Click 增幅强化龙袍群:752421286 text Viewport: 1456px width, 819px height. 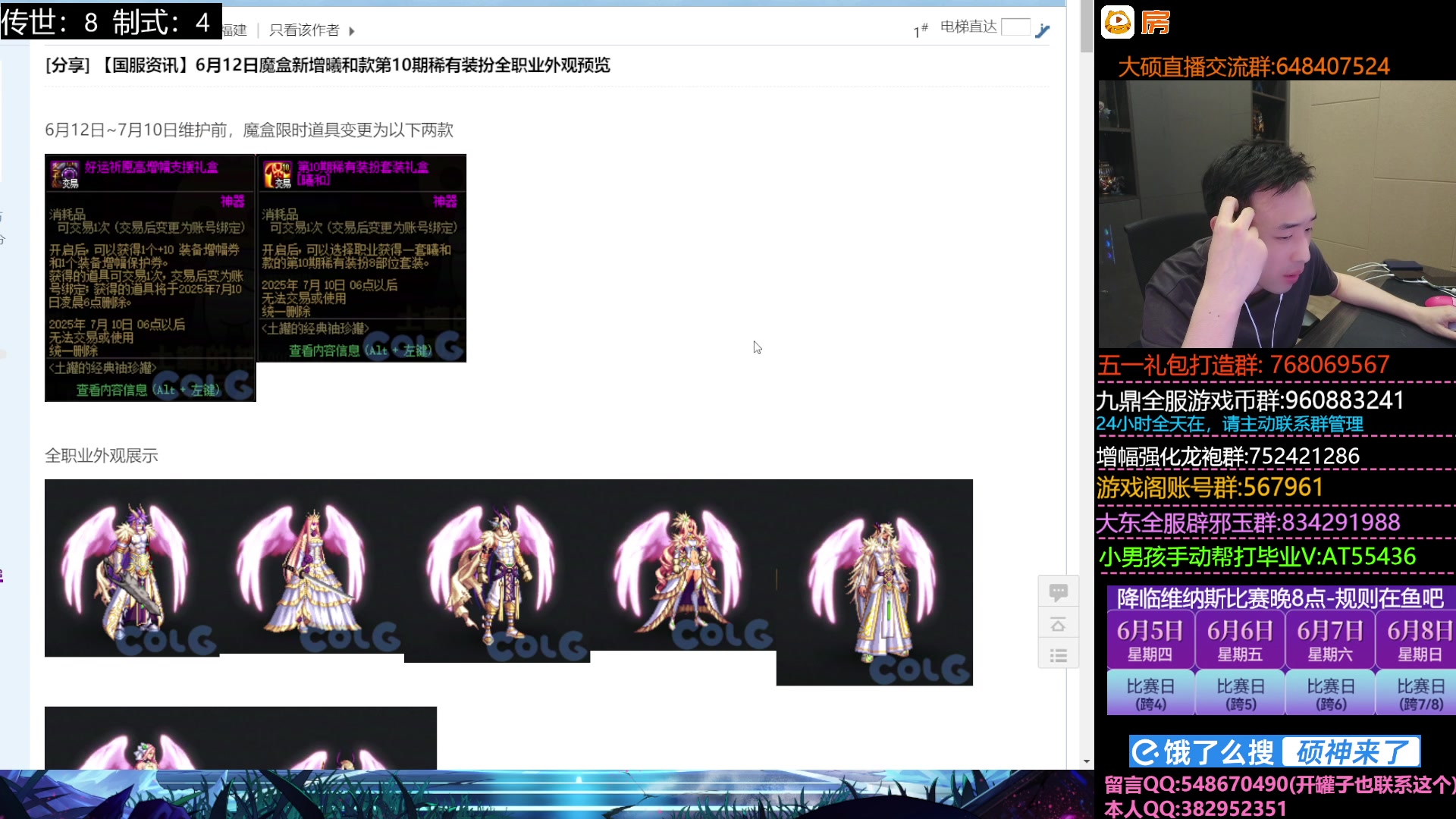coord(1228,457)
